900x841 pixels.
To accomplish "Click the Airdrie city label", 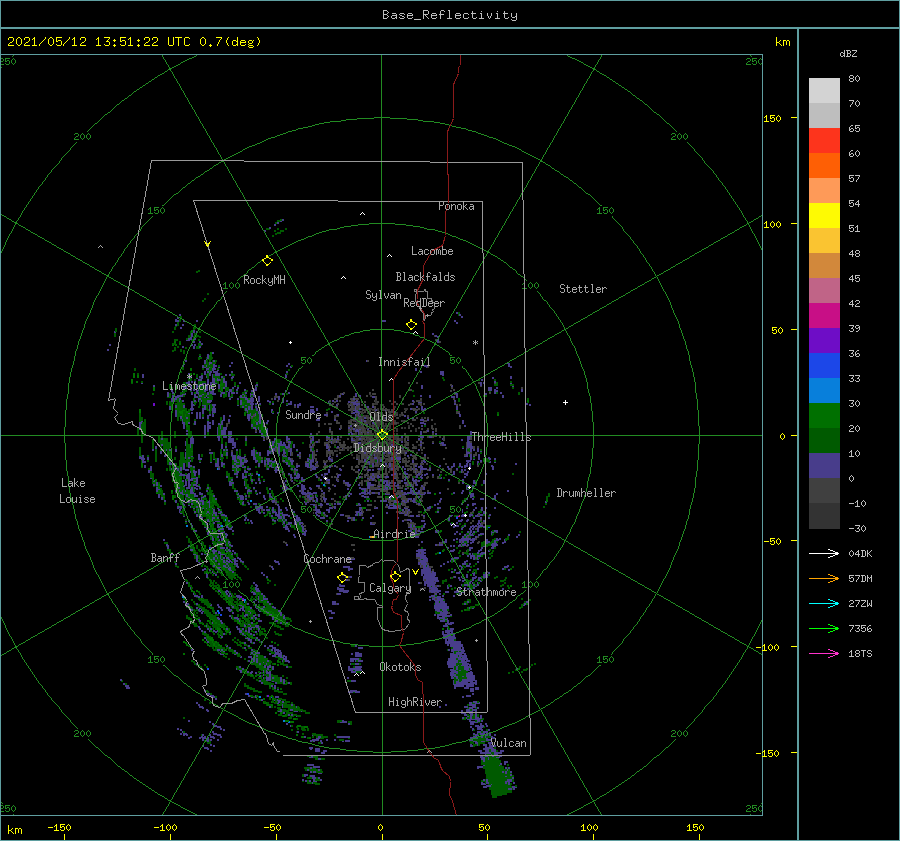I will 394,534.
